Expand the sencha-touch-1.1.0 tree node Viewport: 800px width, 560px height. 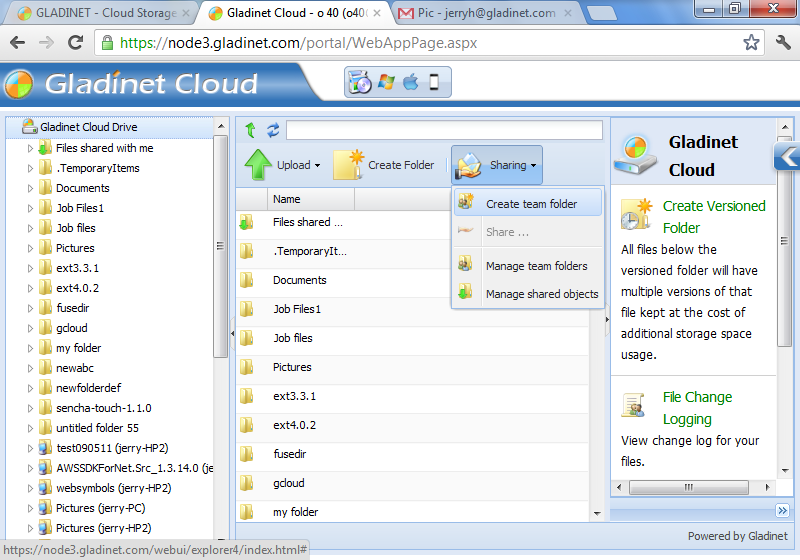point(30,409)
